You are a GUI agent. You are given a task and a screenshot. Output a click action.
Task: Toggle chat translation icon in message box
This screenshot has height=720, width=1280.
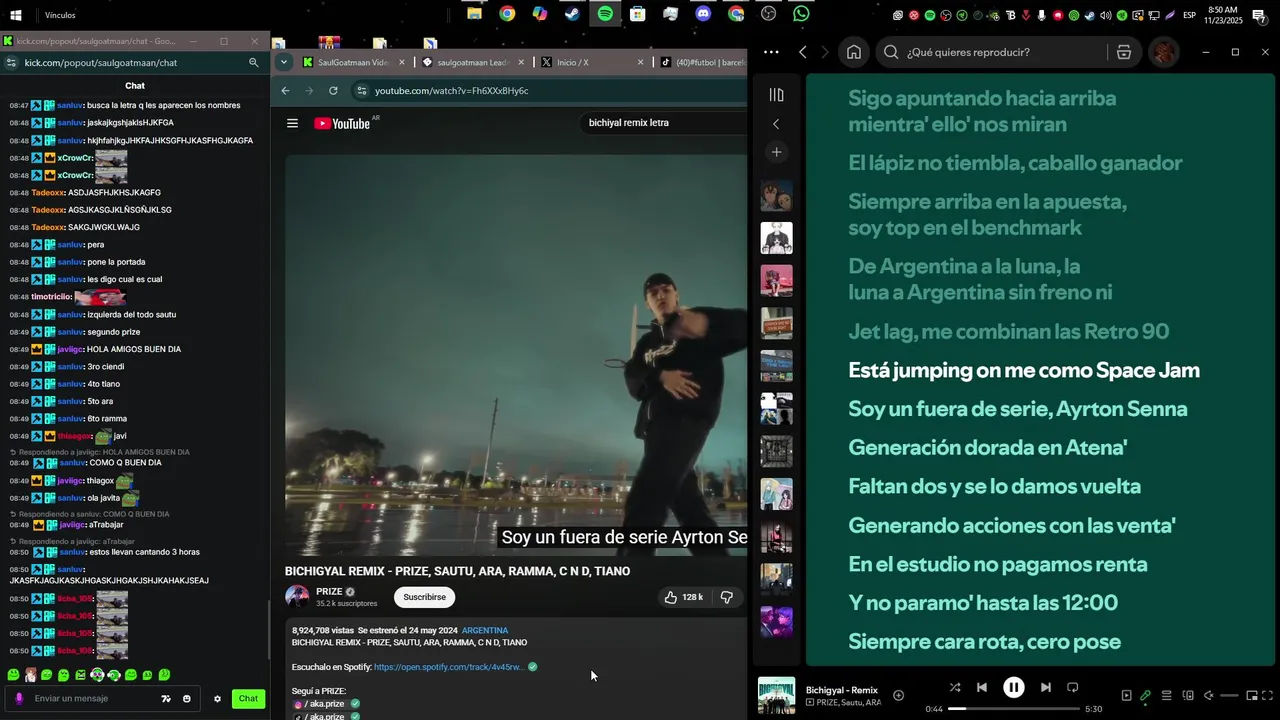coord(166,699)
